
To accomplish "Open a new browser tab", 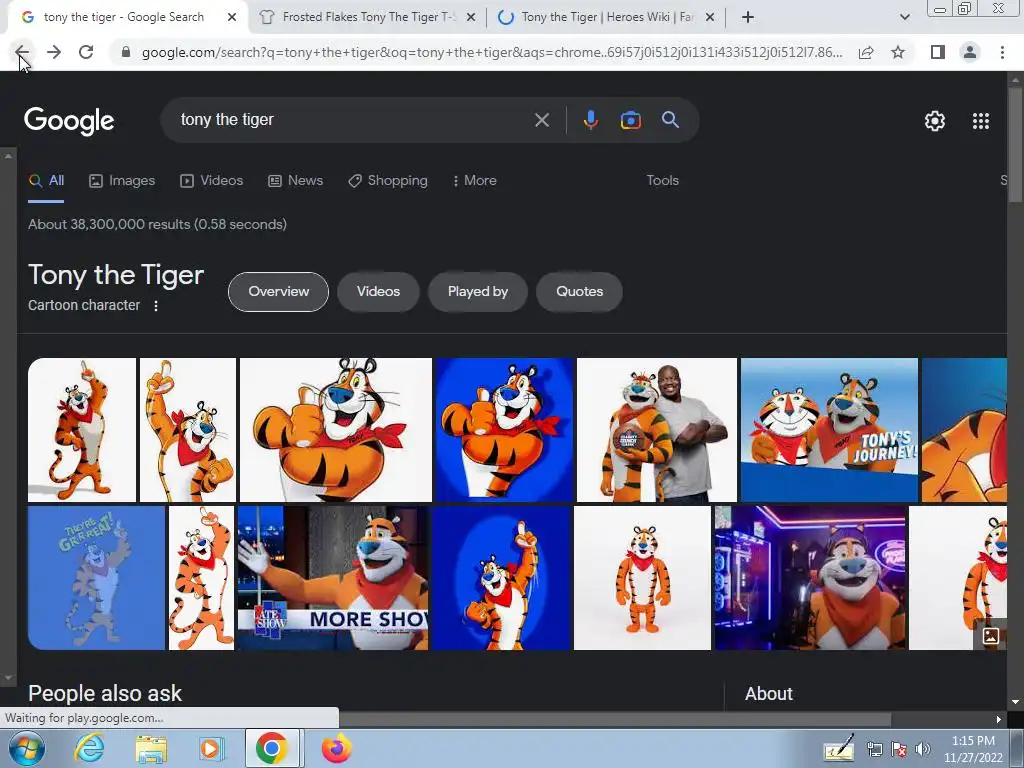I will pos(748,17).
